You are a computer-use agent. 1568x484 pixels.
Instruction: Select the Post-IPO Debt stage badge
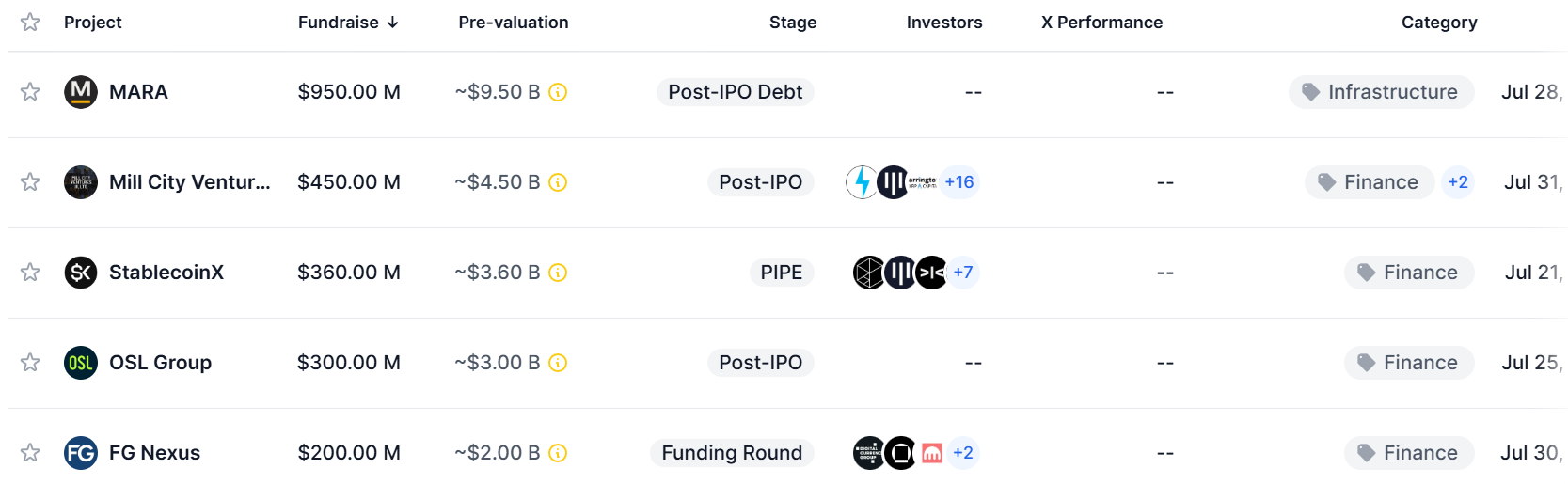pos(735,92)
